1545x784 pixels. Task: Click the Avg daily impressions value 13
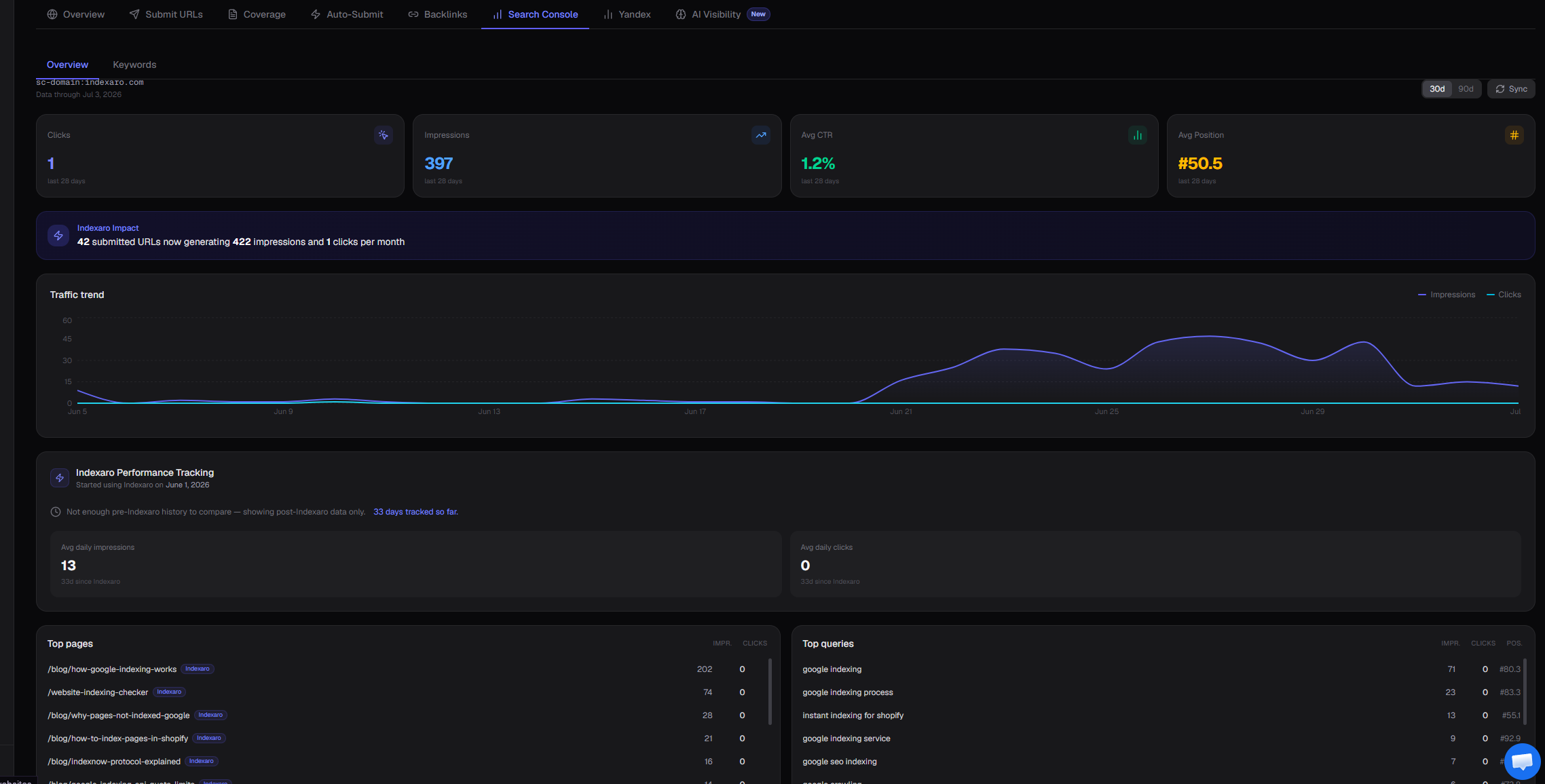(69, 565)
